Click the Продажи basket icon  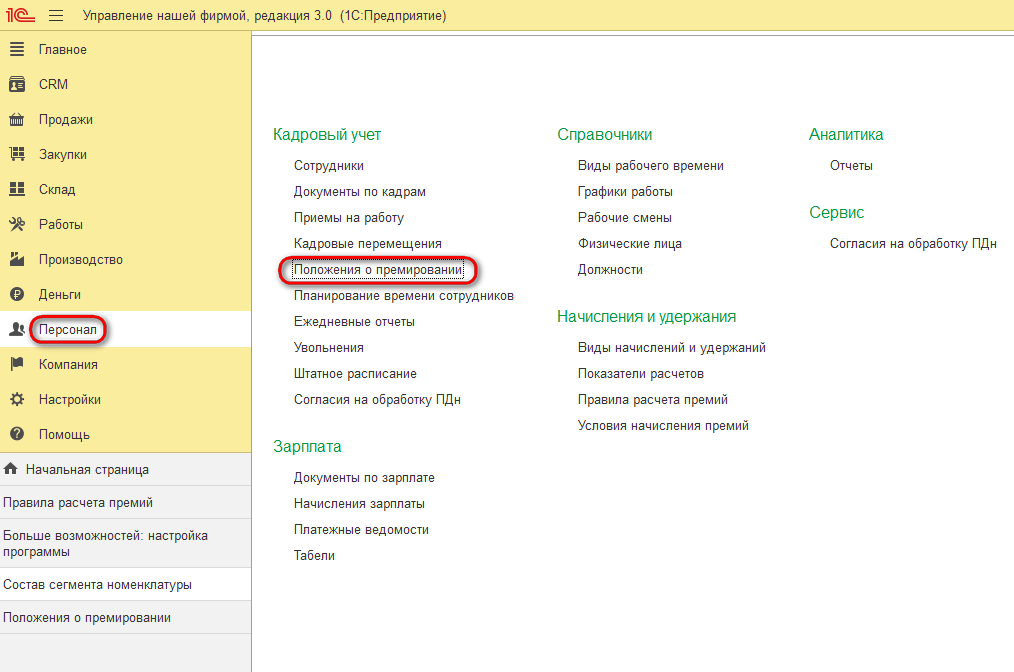17,119
